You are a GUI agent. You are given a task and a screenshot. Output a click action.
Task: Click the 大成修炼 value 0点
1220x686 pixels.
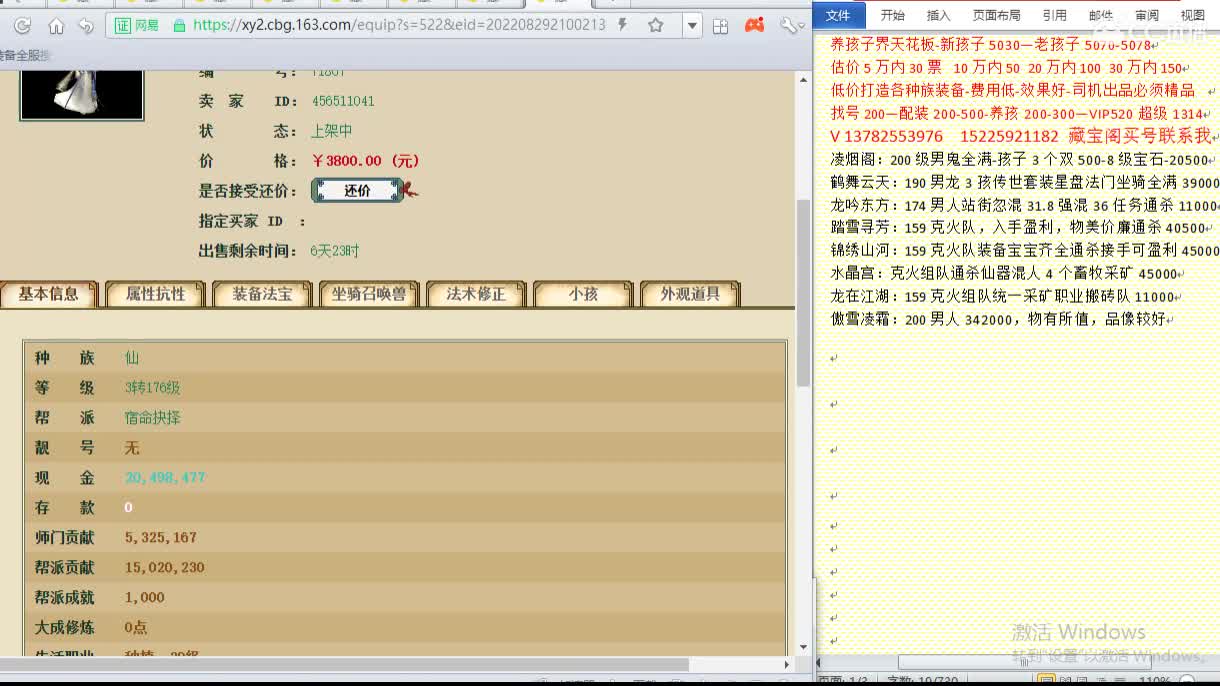136,628
